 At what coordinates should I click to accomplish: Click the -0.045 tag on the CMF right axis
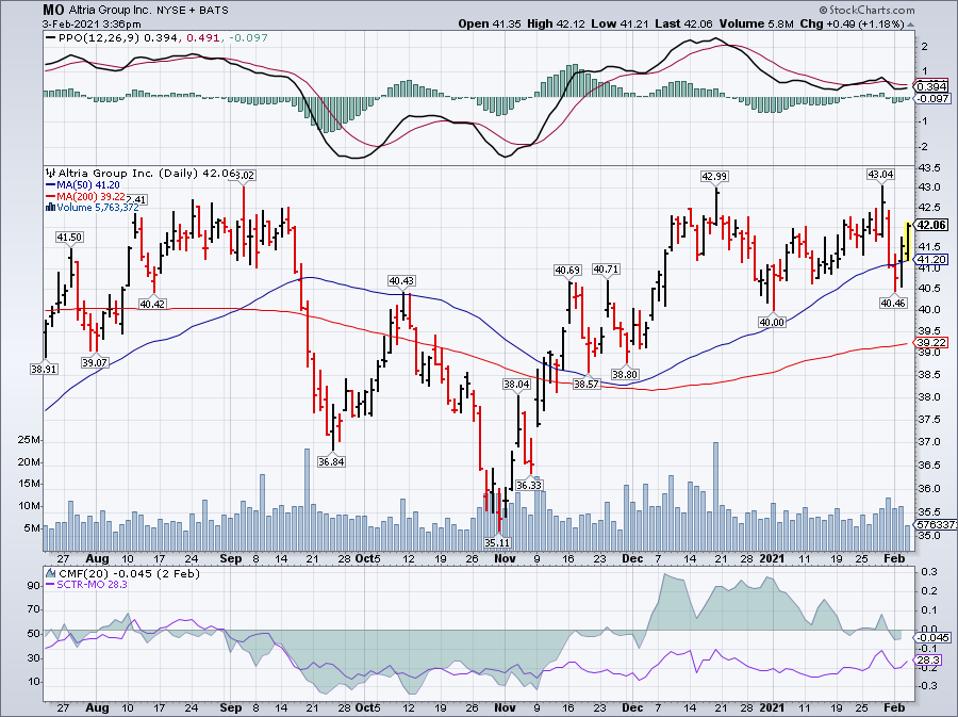[x=932, y=638]
